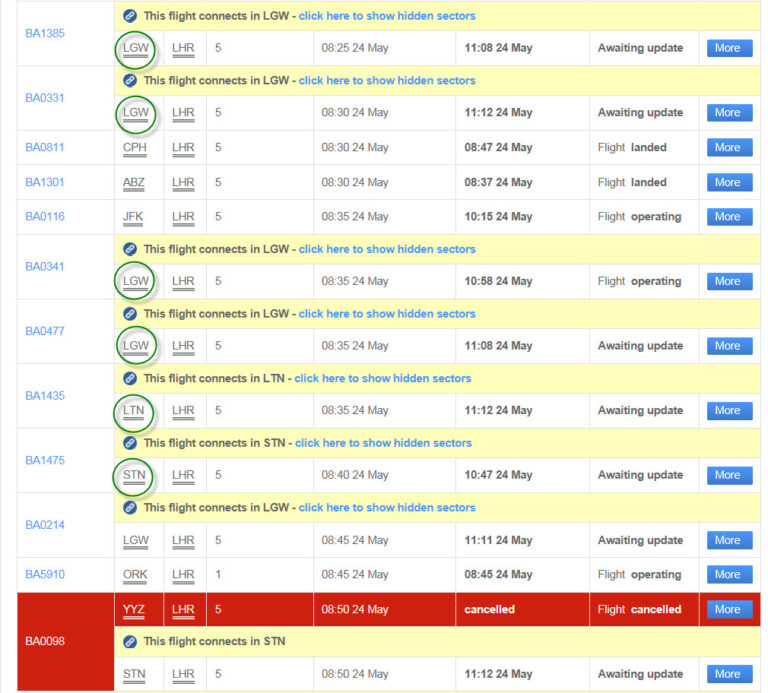The height and width of the screenshot is (693, 768).
Task: Open flight number BA1301
Action: point(45,182)
